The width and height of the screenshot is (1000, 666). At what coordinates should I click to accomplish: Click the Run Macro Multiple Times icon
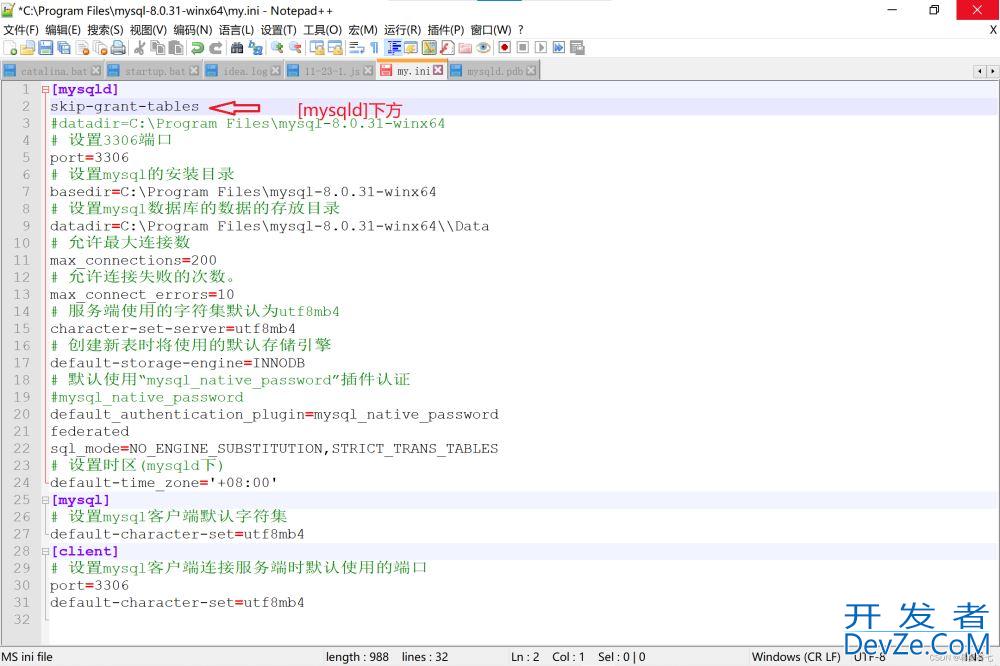click(x=559, y=48)
